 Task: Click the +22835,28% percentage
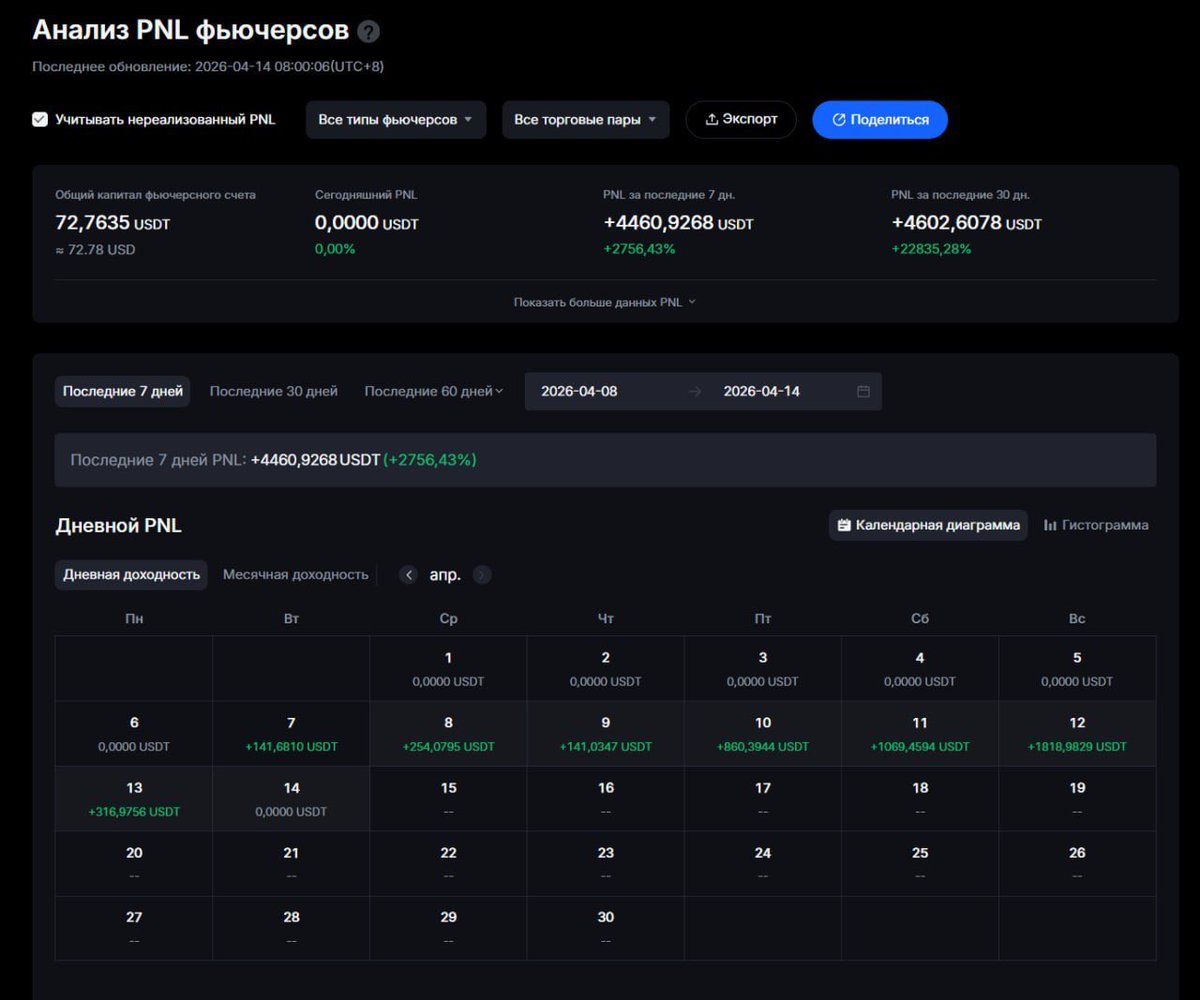tap(931, 249)
